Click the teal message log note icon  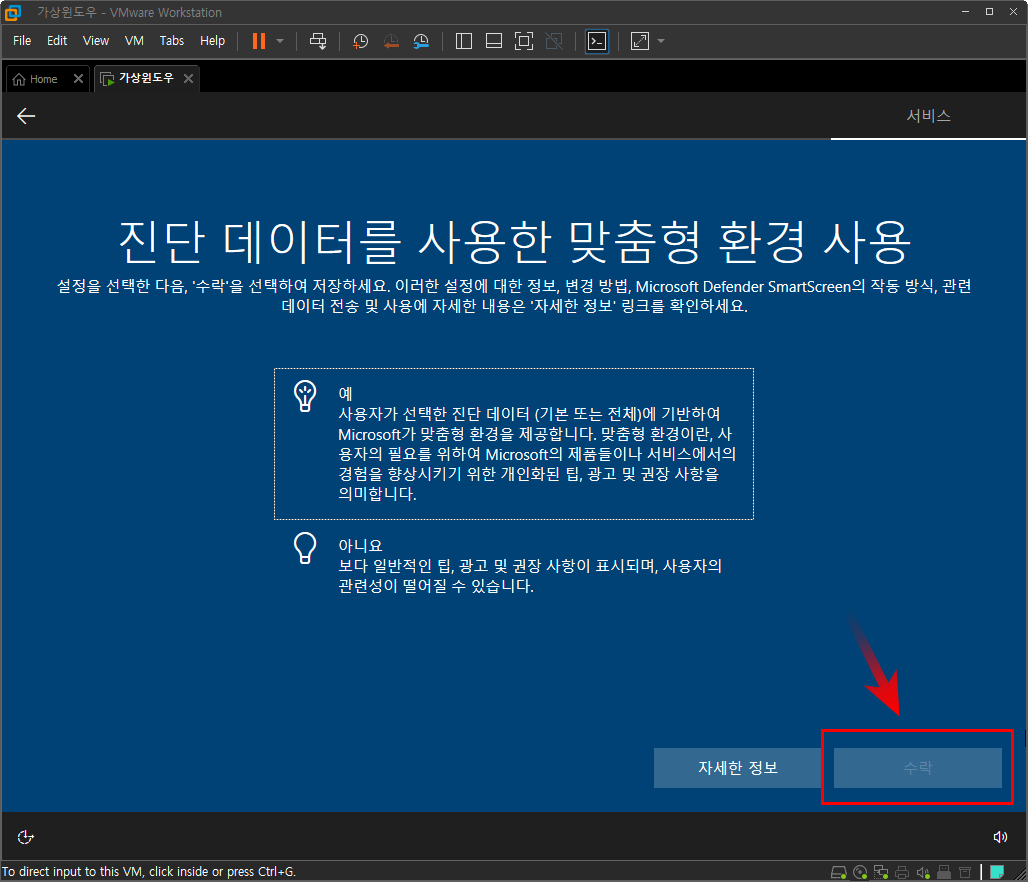[997, 872]
